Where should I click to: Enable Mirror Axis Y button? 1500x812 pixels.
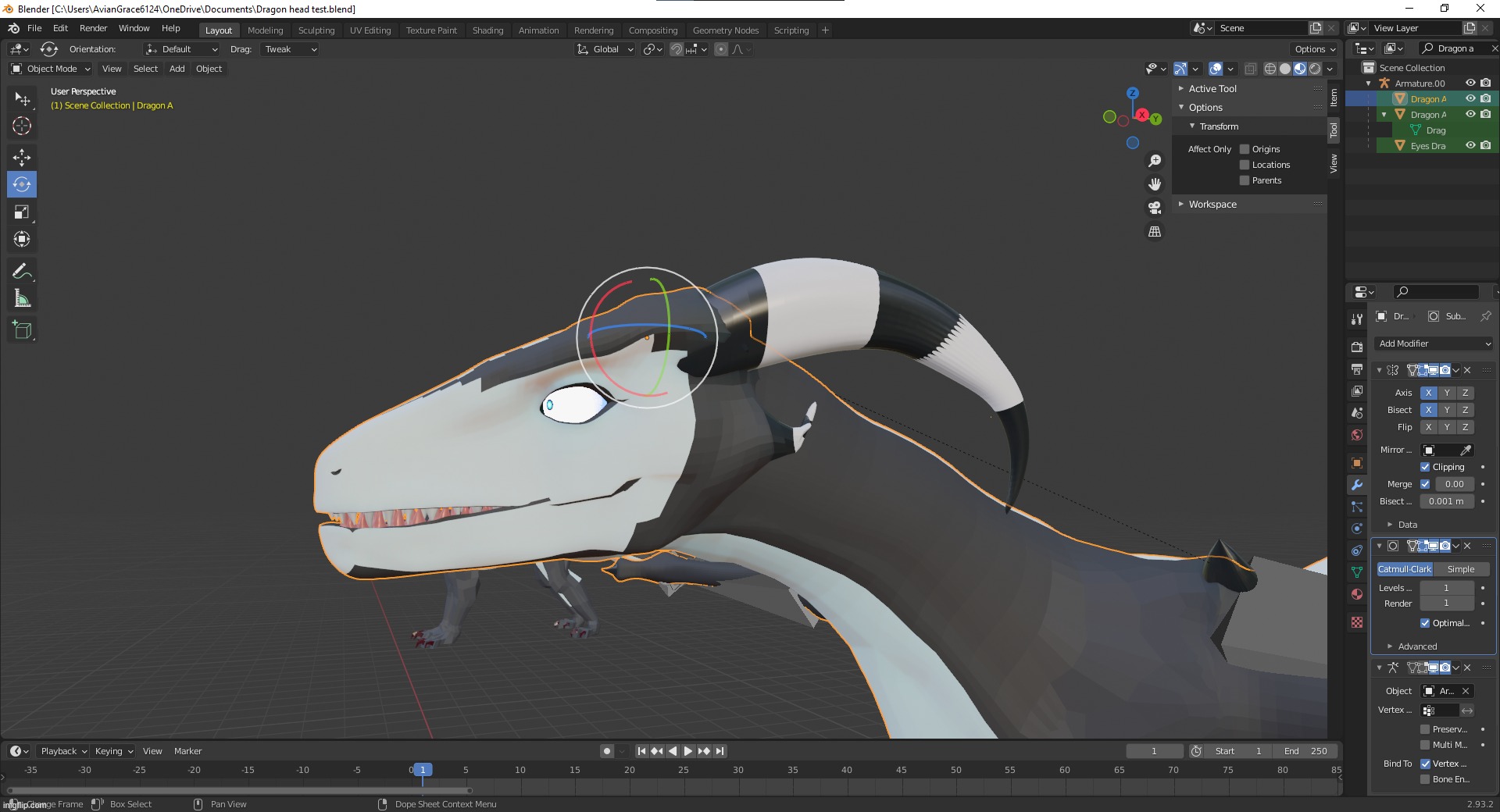1447,393
